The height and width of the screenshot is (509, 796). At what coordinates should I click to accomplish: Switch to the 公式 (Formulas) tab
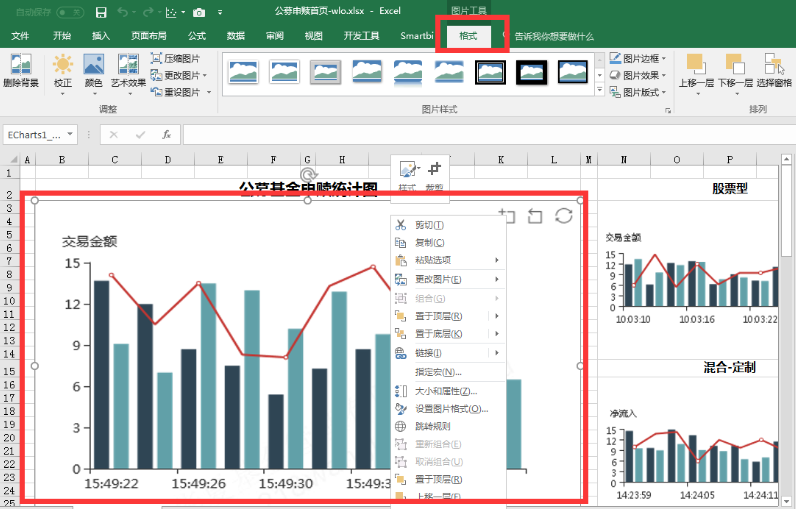(x=196, y=36)
